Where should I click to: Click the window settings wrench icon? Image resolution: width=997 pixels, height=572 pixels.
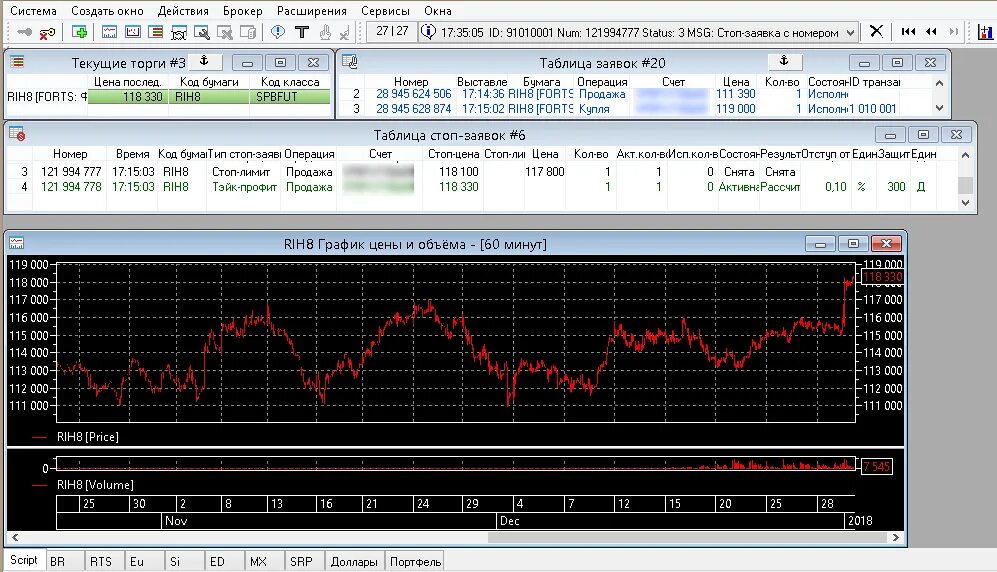click(x=202, y=32)
